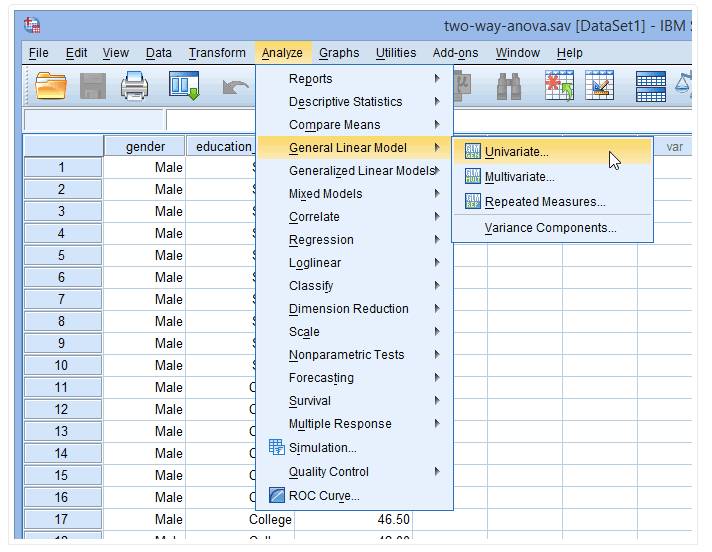Viewport: 712px width, 552px height.
Task: Choose Multivariate... from the submenu
Action: coord(553,176)
